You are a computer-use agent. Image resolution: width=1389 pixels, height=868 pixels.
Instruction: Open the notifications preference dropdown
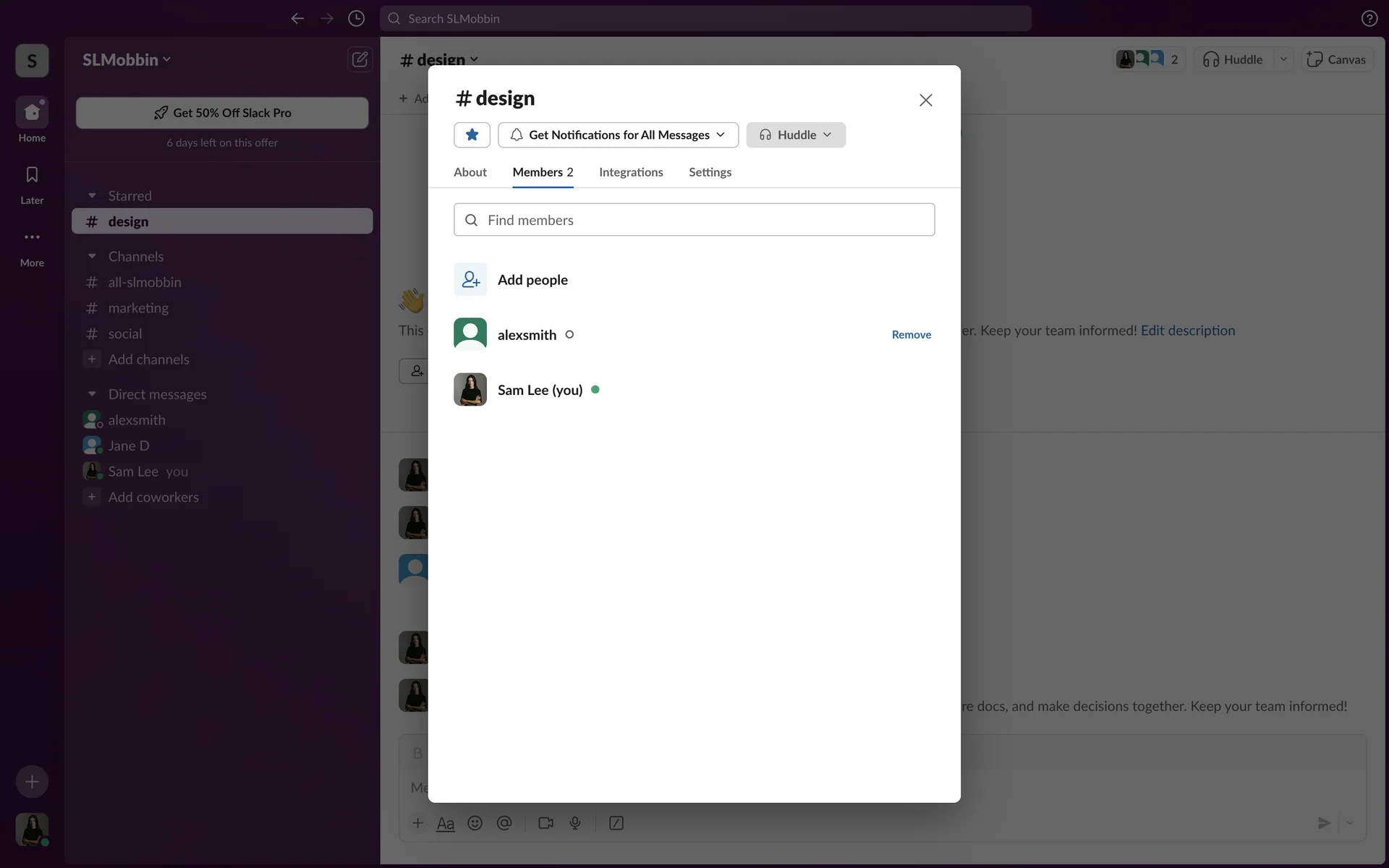[x=618, y=135]
